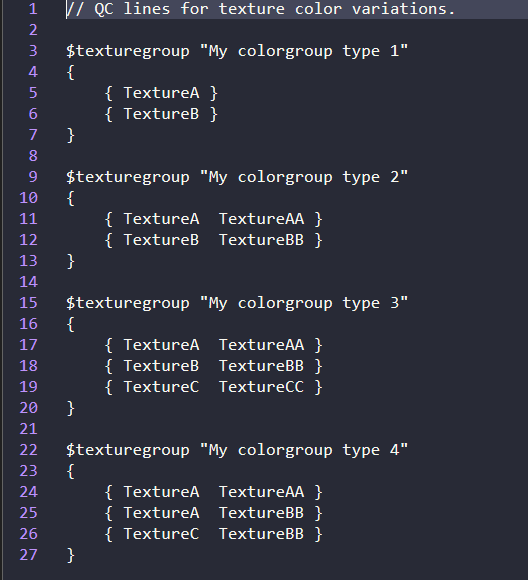Click the opening brace on line 4
This screenshot has width=528, height=580.
70,72
